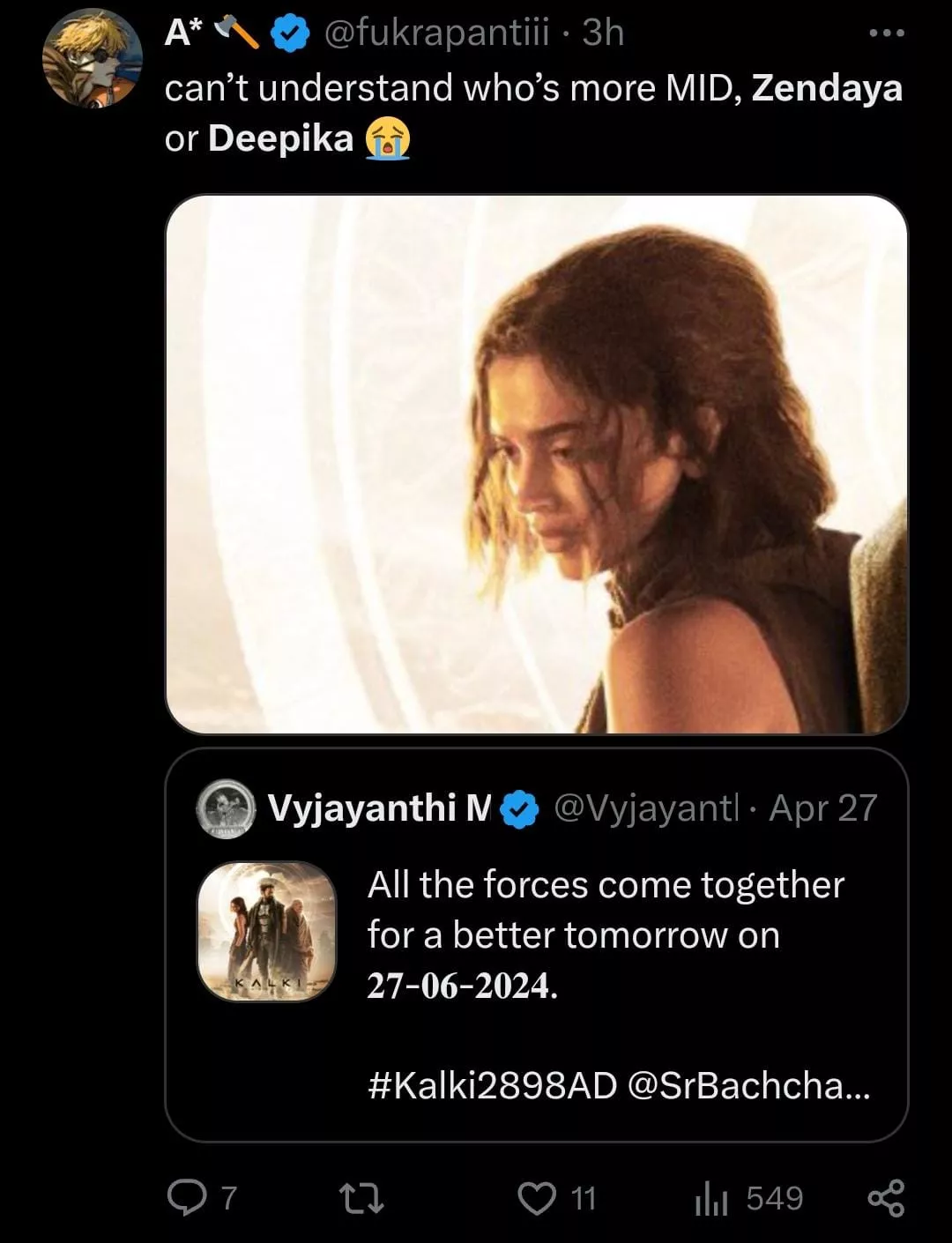Open the tweet author's profile avatar
Image resolution: width=952 pixels, height=1243 pixels.
92,58
